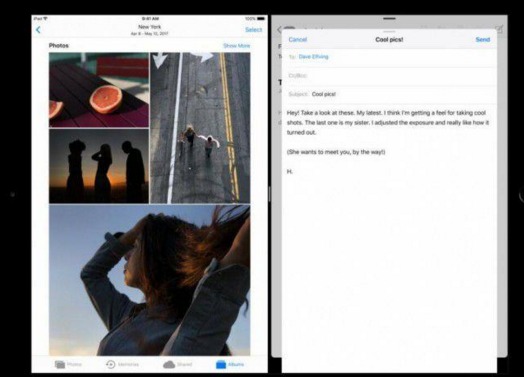The image size is (524, 377).
Task: Cancel the Cool pics! email draft
Action: [297, 39]
